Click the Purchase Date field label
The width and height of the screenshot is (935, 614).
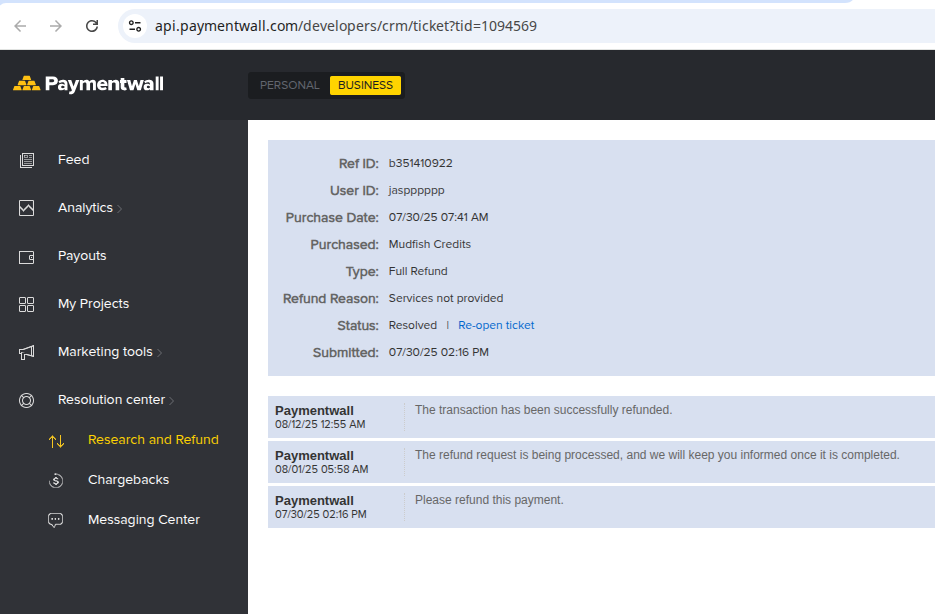click(x=332, y=218)
